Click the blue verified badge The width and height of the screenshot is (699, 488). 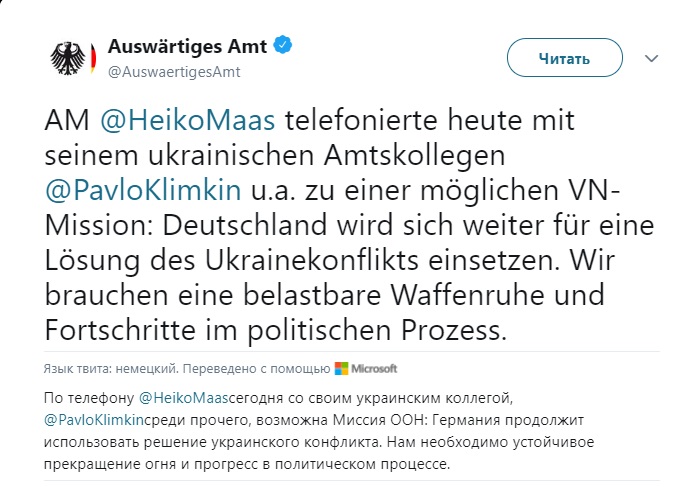(283, 47)
